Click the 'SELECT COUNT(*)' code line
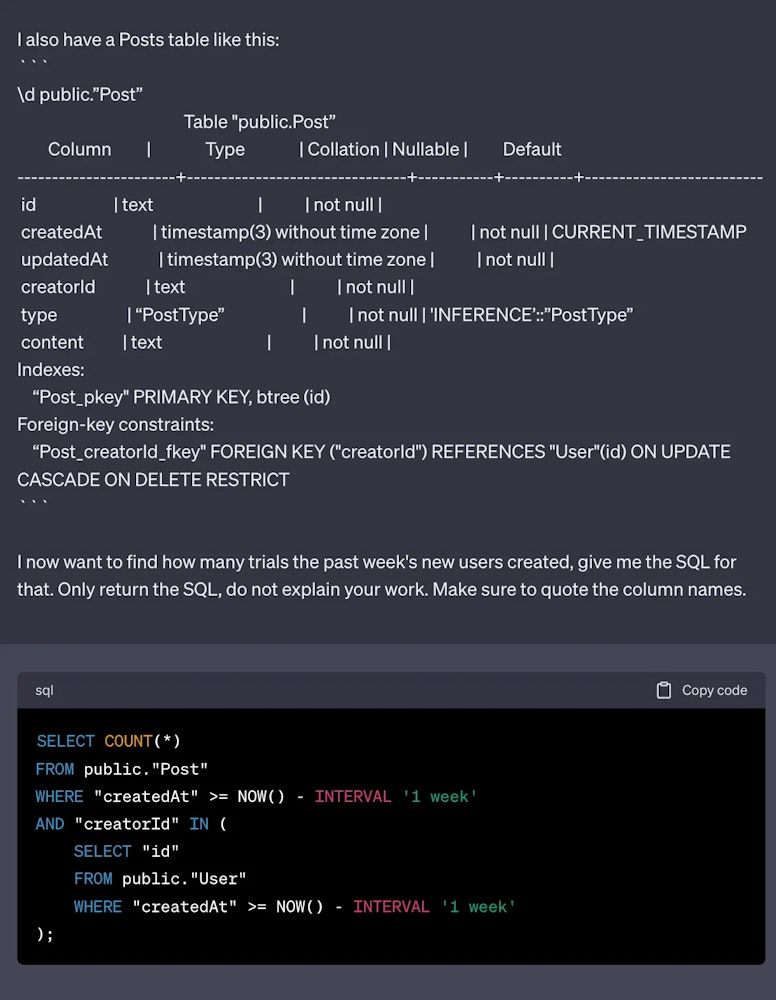Image resolution: width=776 pixels, height=1000 pixels. pos(108,741)
